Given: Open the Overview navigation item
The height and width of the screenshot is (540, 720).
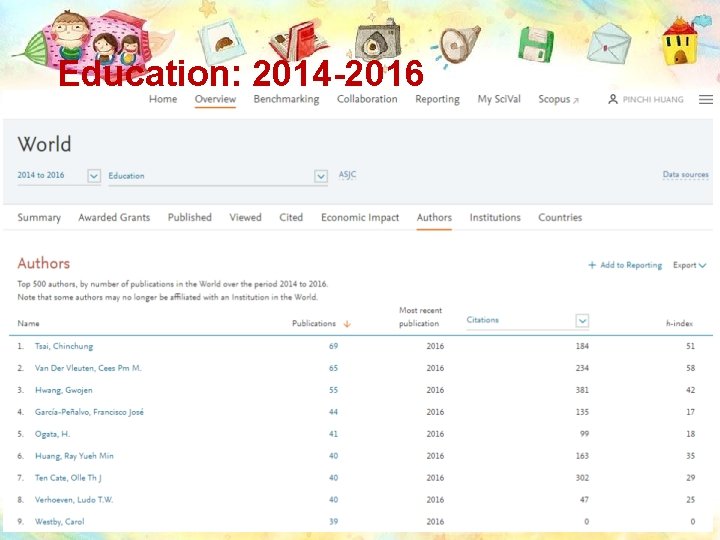Looking at the screenshot, I should point(215,99).
